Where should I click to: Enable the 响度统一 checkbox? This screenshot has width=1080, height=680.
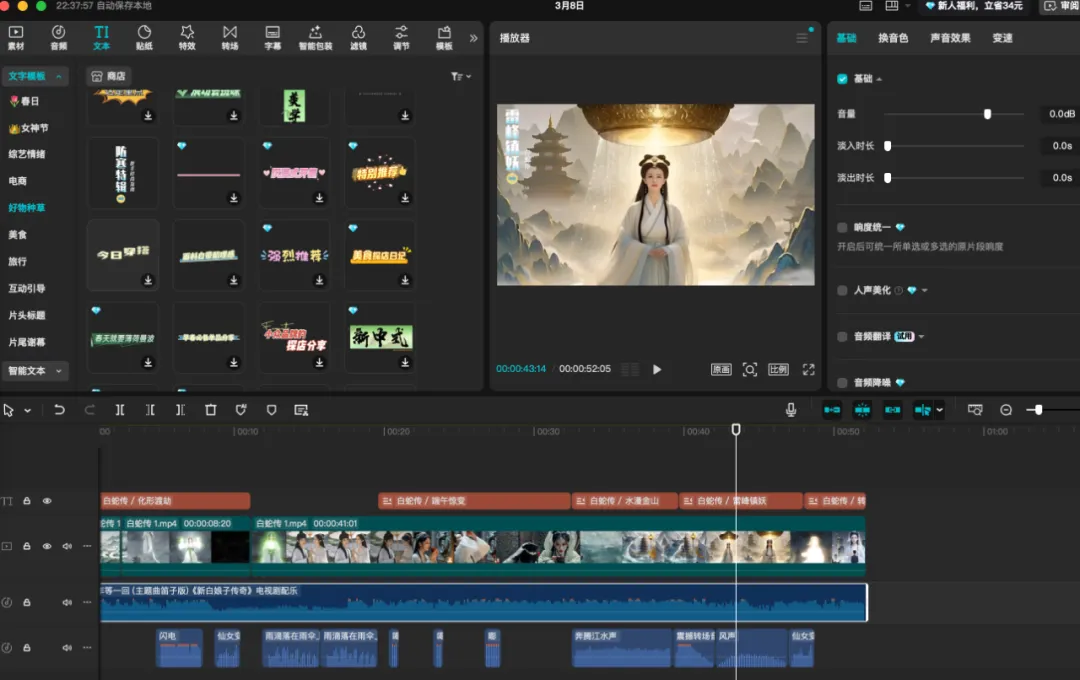click(x=842, y=228)
